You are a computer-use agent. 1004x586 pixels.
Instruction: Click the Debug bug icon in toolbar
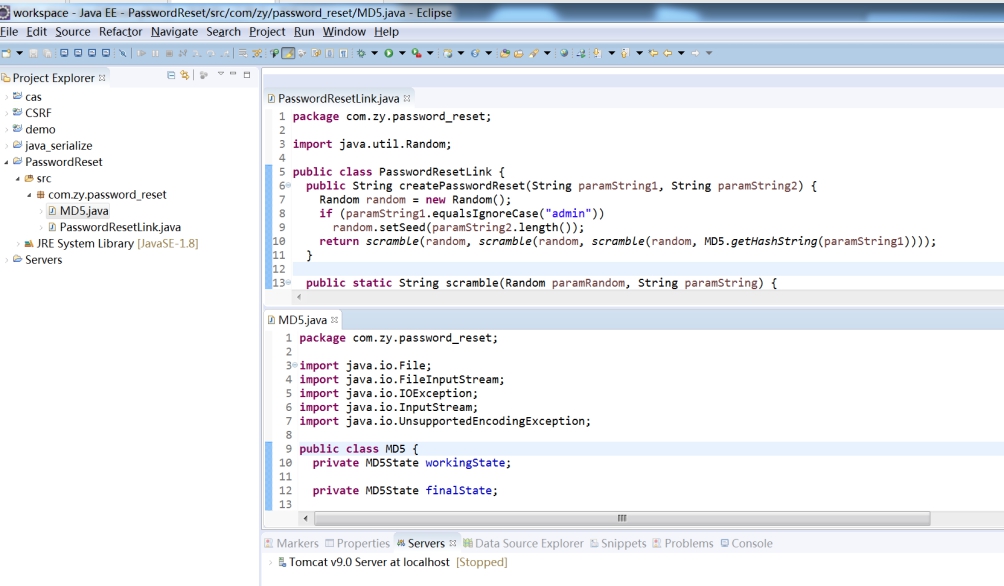pyautogui.click(x=361, y=53)
